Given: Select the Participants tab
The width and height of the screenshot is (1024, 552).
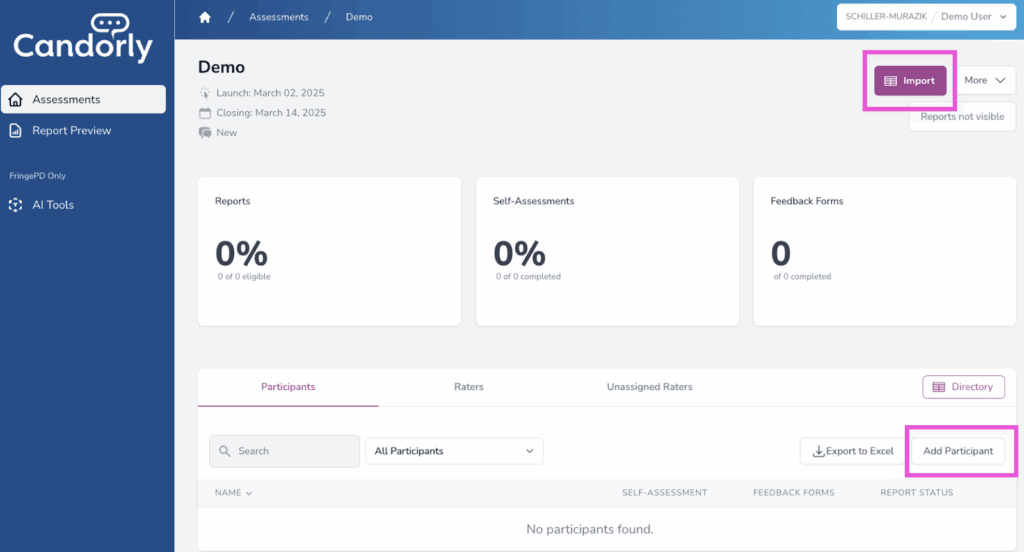Looking at the screenshot, I should point(288,387).
